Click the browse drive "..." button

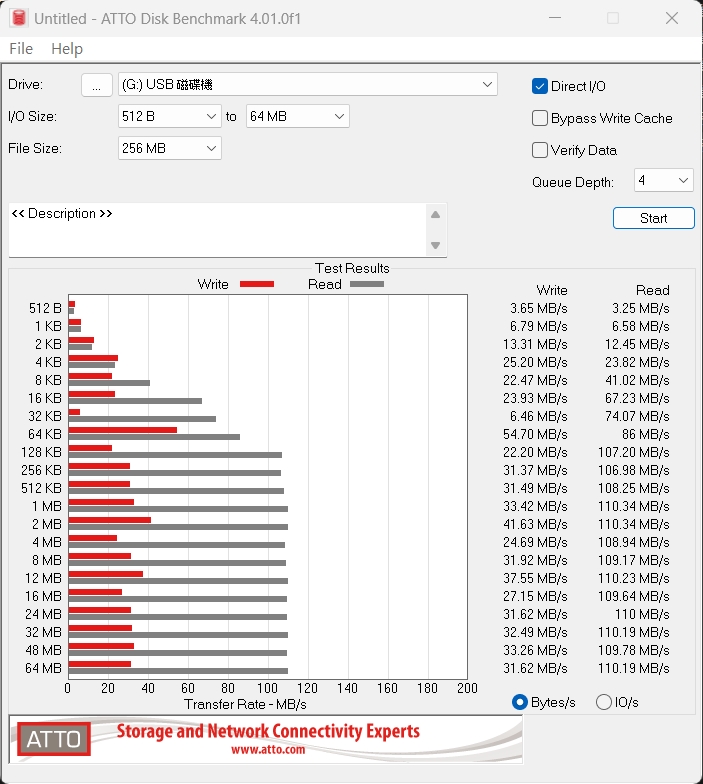96,85
